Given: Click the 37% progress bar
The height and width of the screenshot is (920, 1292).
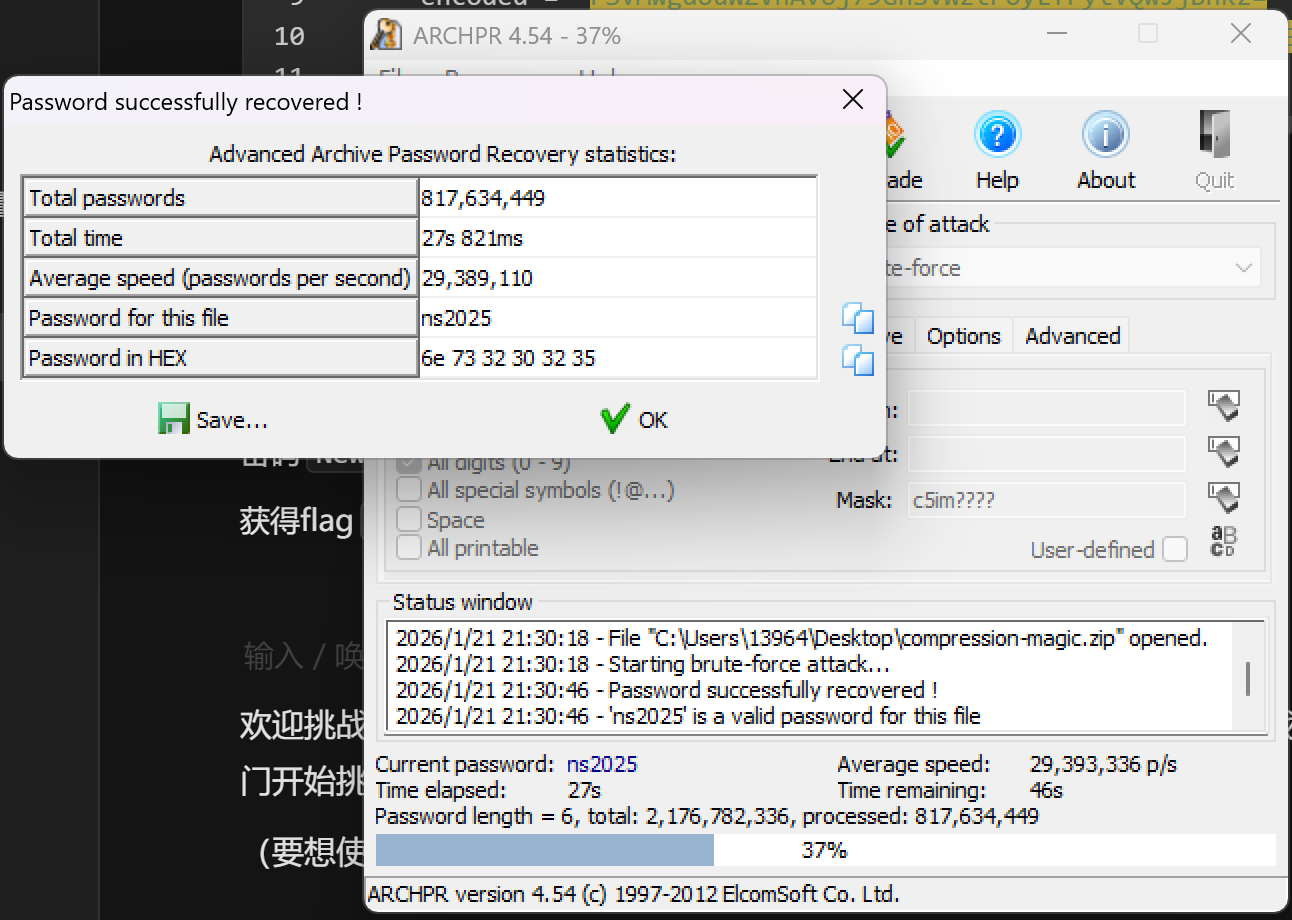Looking at the screenshot, I should [825, 850].
